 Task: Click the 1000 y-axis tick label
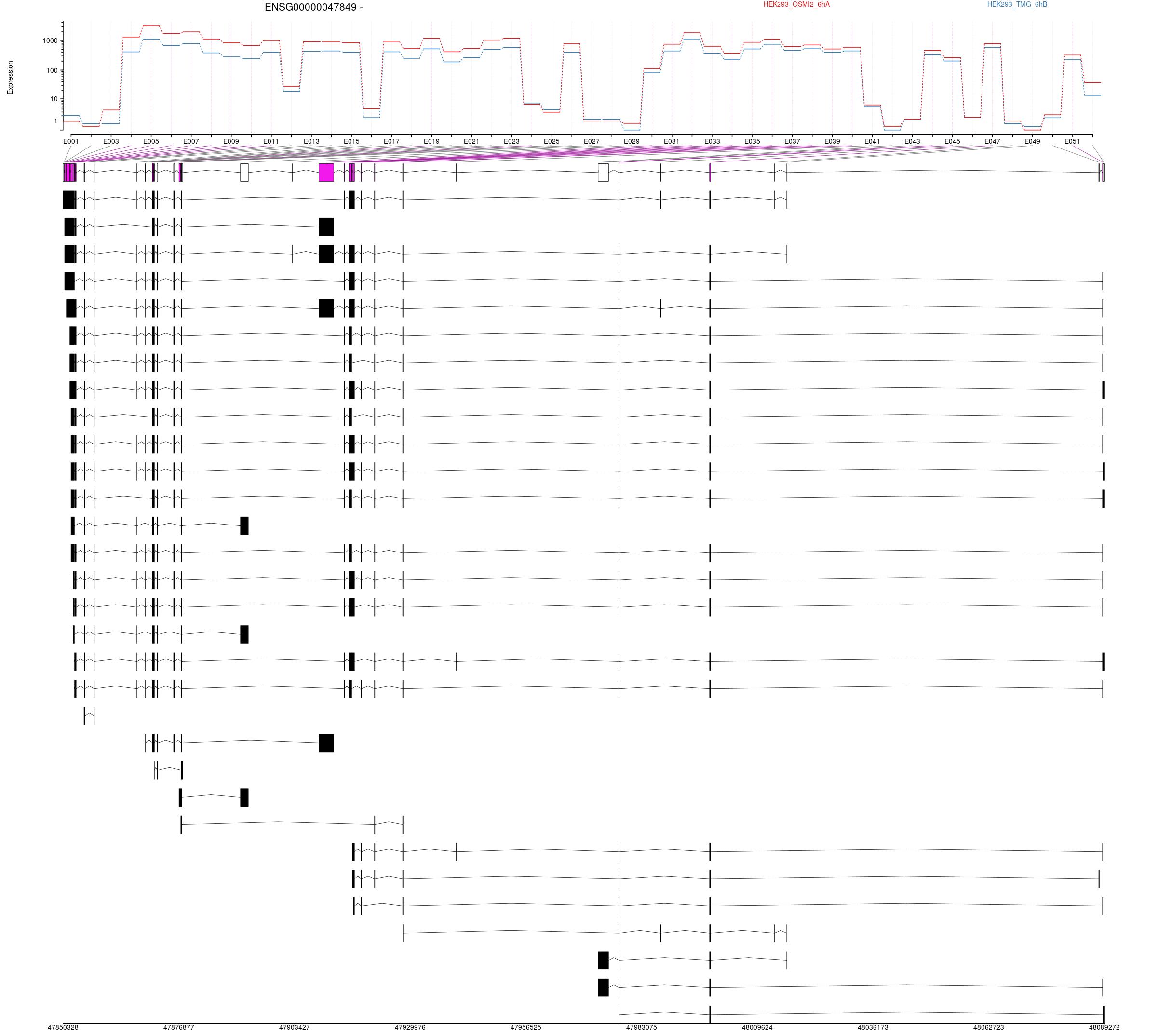(50, 41)
